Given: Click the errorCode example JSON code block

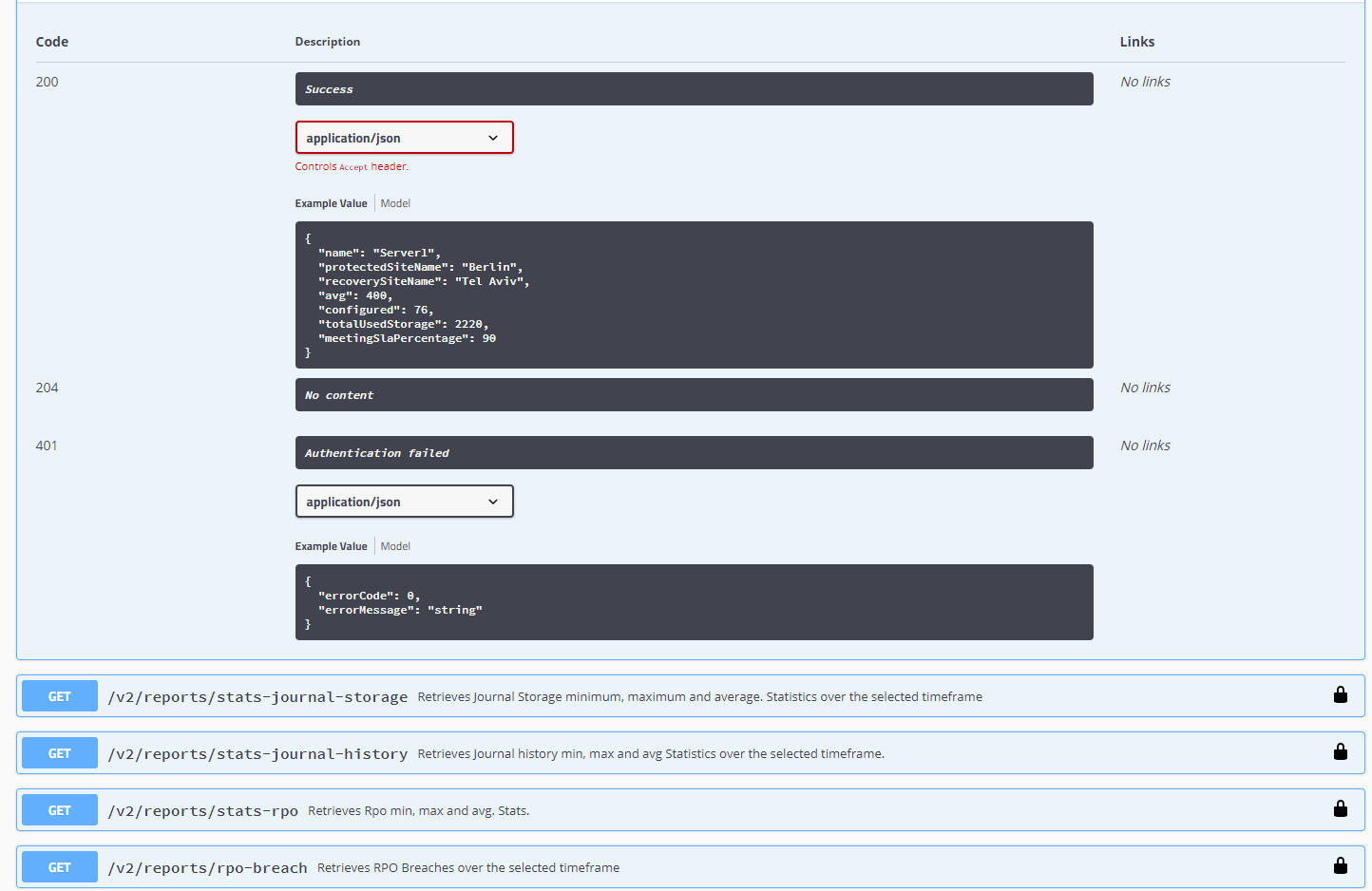Looking at the screenshot, I should [x=694, y=602].
